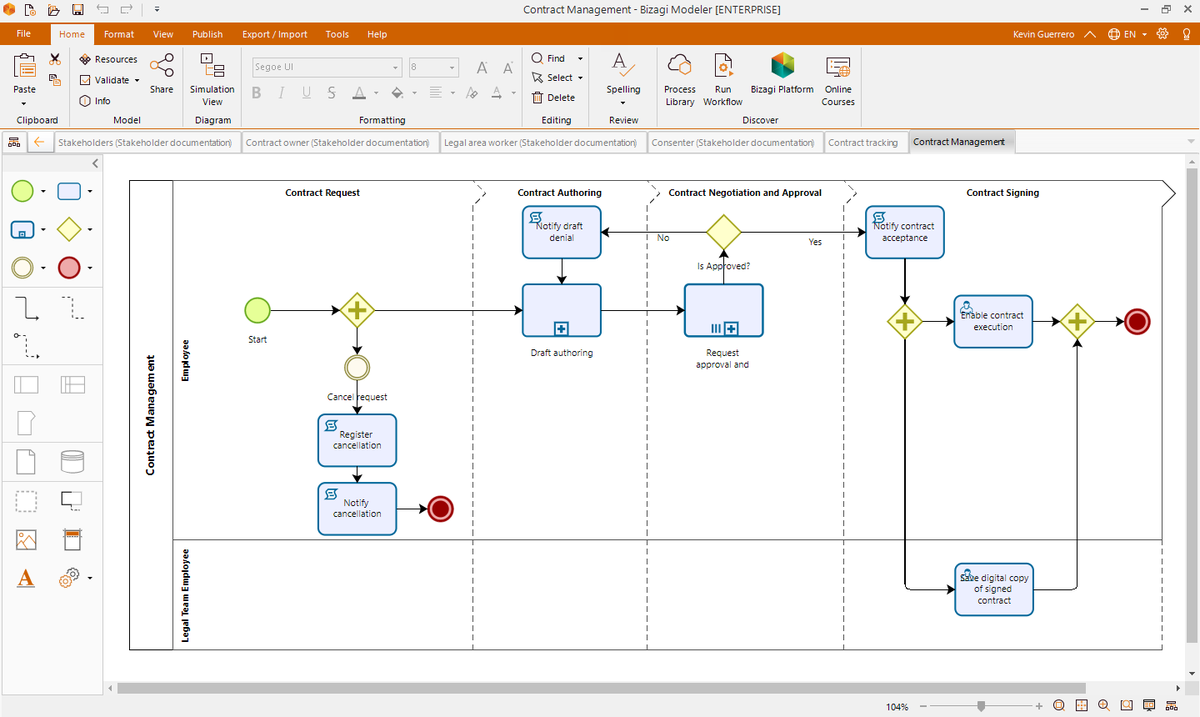This screenshot has height=717, width=1200.
Task: Select the Lane shape in palette
Action: [72, 384]
